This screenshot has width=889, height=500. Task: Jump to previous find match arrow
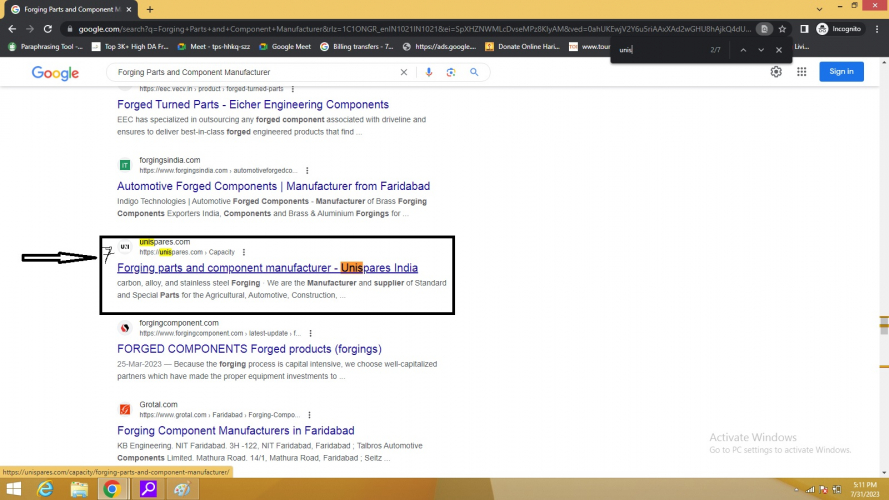click(743, 50)
